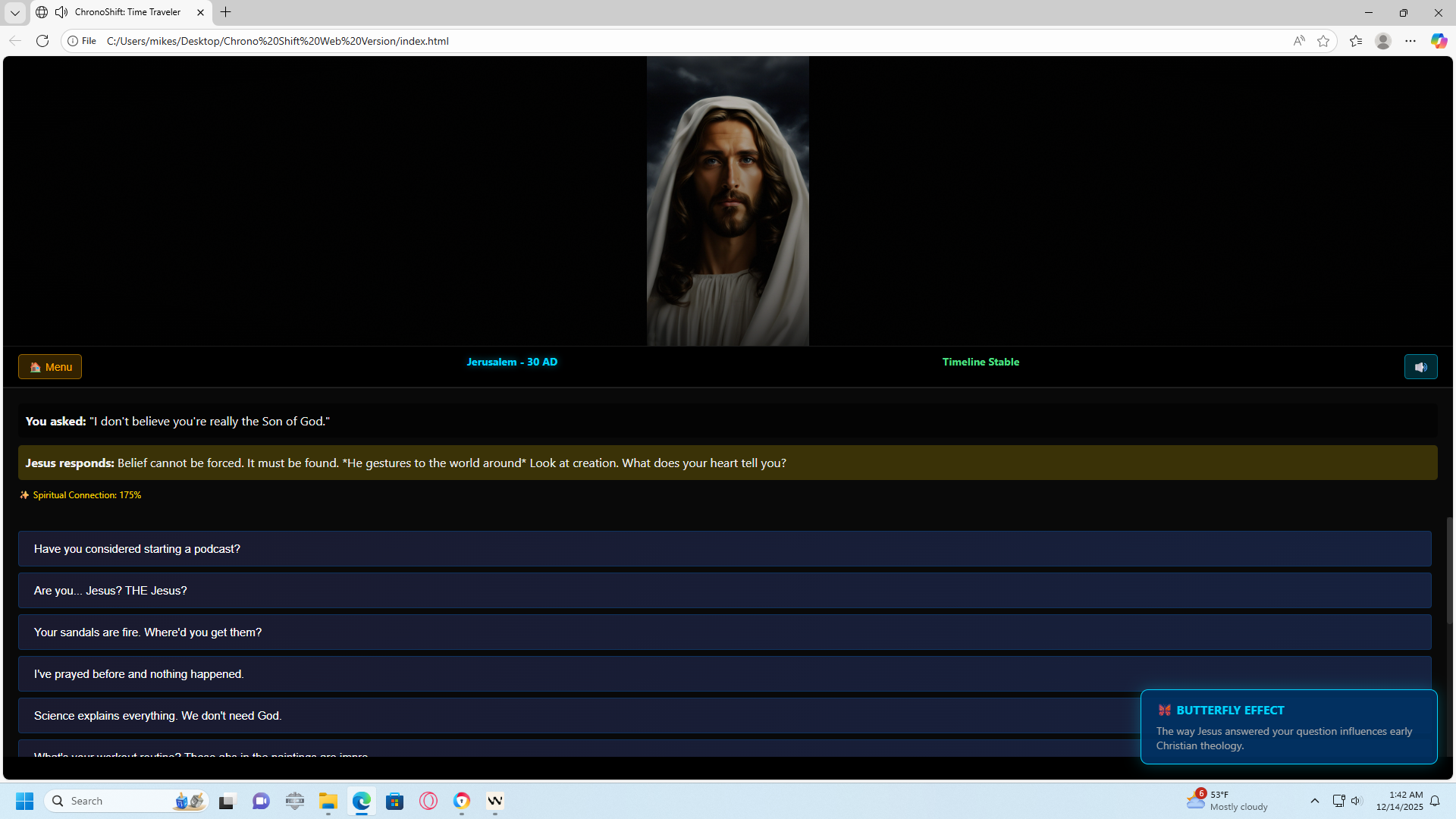Viewport: 1456px width, 819px height.
Task: Open Read aloud icon in address bar
Action: [1299, 41]
